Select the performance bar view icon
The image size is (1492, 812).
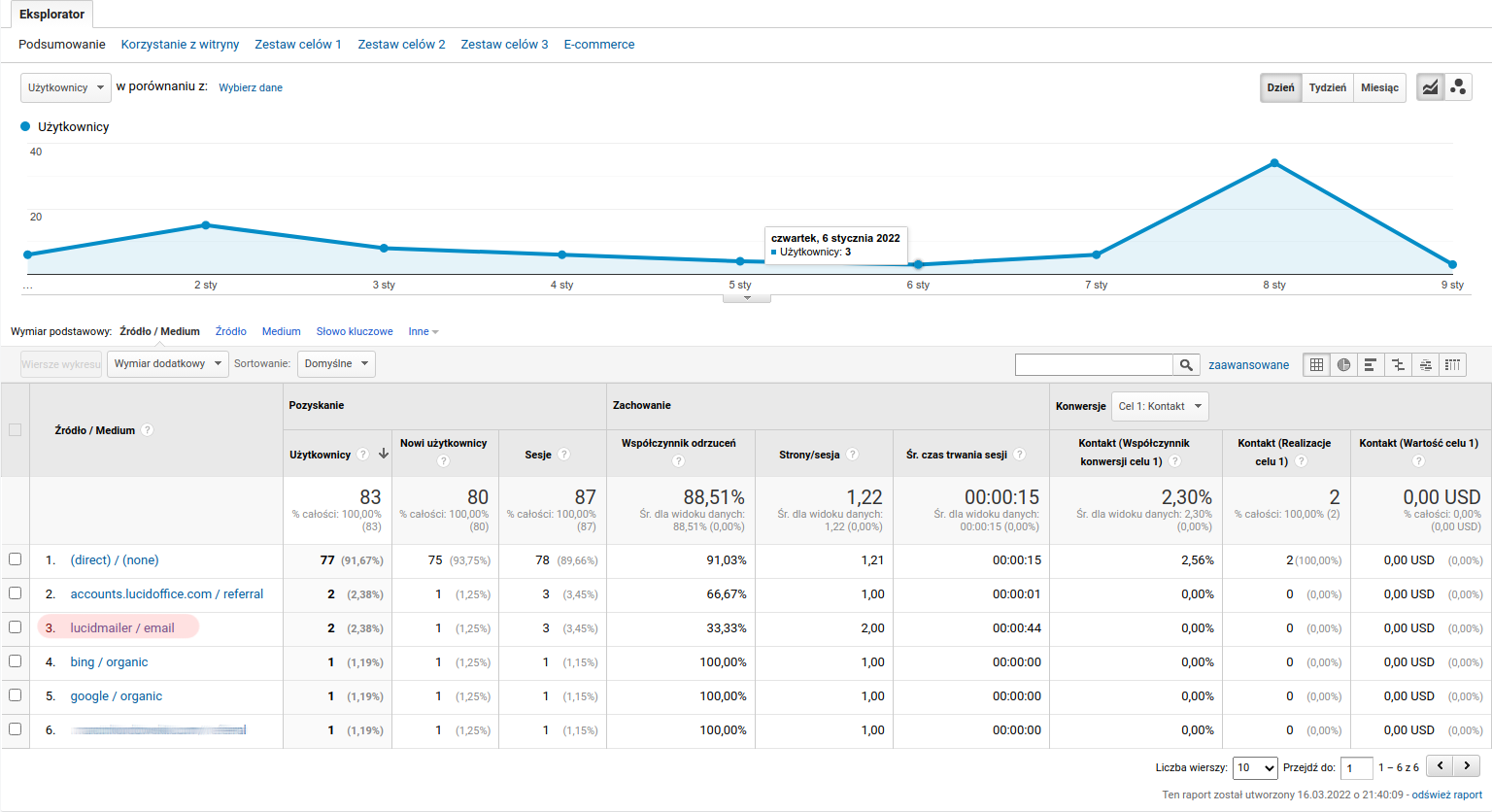click(x=1371, y=365)
